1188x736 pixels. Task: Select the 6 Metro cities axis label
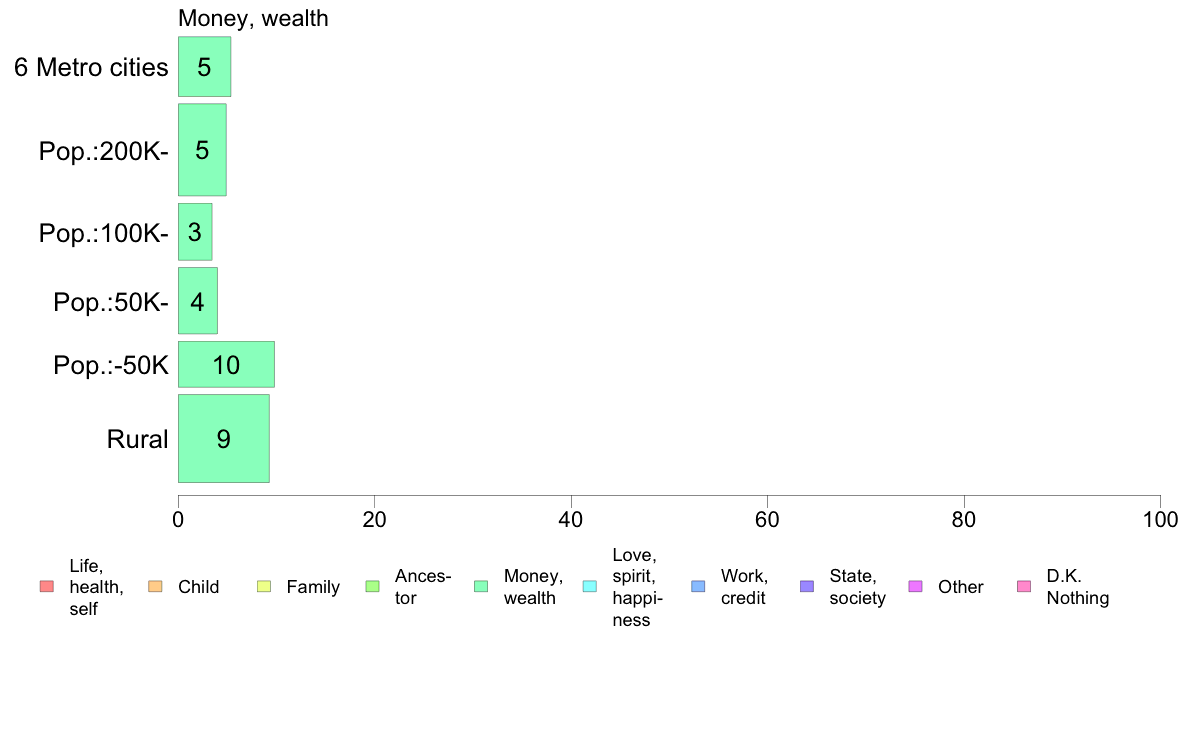tap(91, 67)
